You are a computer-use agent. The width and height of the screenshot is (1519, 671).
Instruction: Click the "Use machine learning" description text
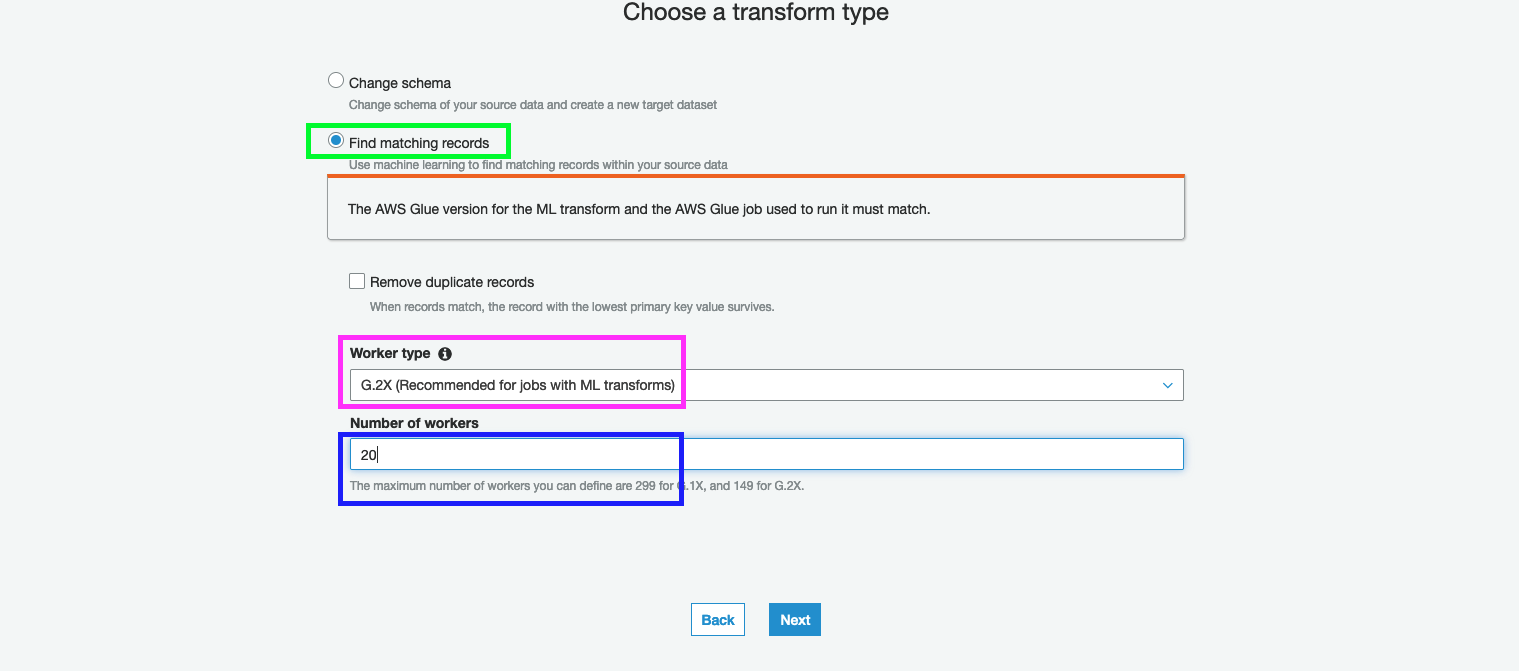click(538, 164)
